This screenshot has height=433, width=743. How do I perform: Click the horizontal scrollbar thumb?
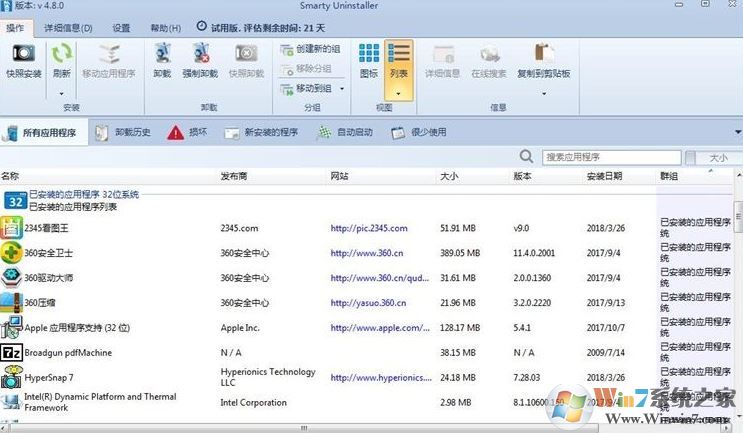[x=303, y=428]
